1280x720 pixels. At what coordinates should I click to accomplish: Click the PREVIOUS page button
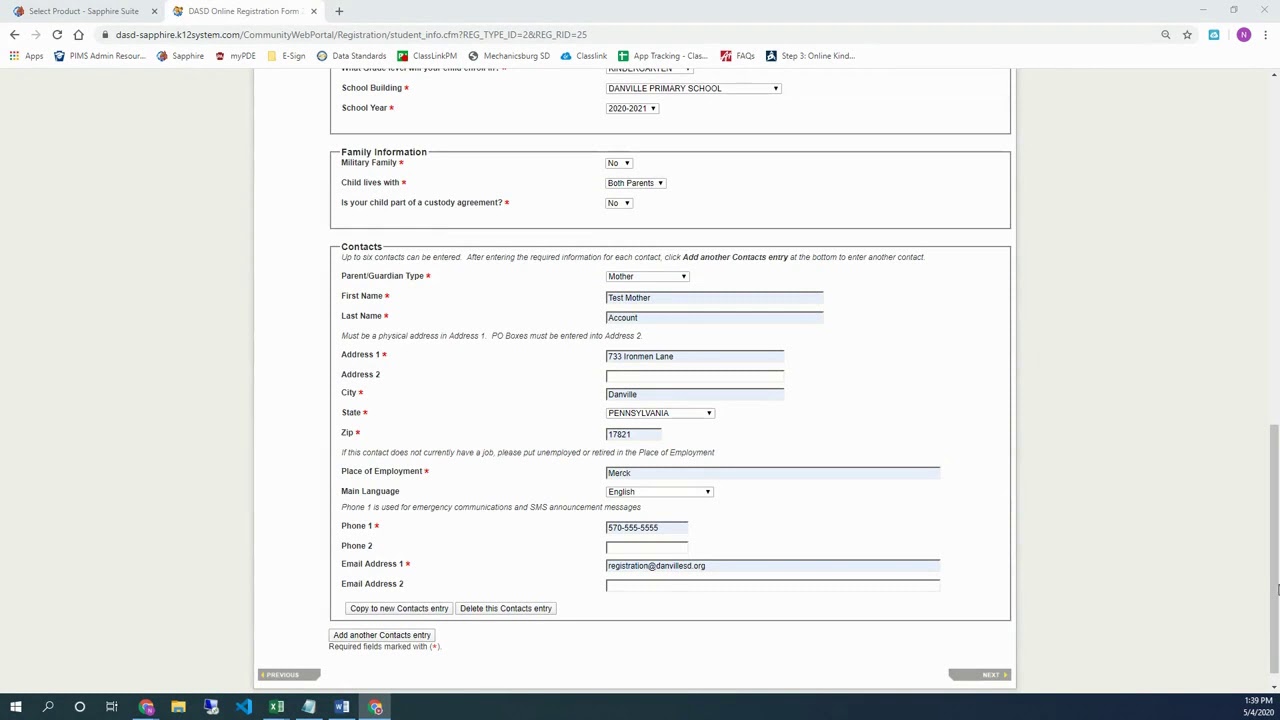(288, 675)
